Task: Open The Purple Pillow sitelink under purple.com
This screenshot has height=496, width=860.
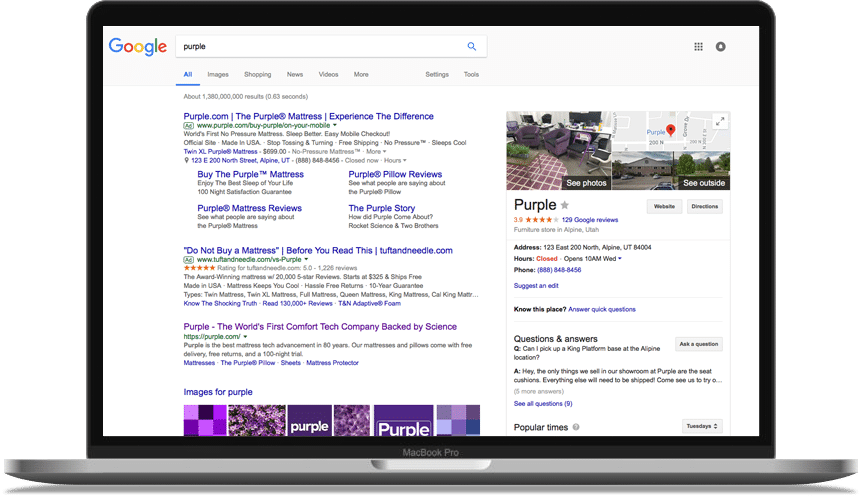Action: [248, 363]
